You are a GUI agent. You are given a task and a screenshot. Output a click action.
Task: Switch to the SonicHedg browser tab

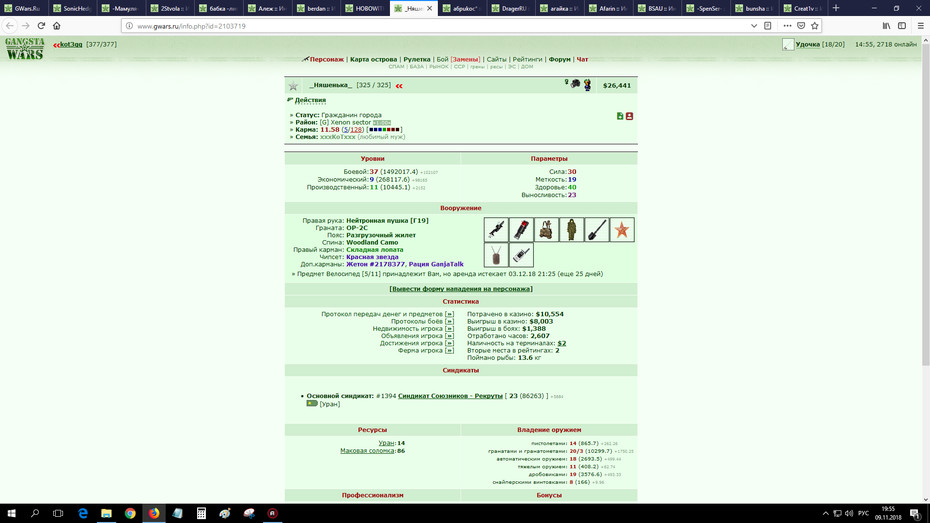click(72, 8)
